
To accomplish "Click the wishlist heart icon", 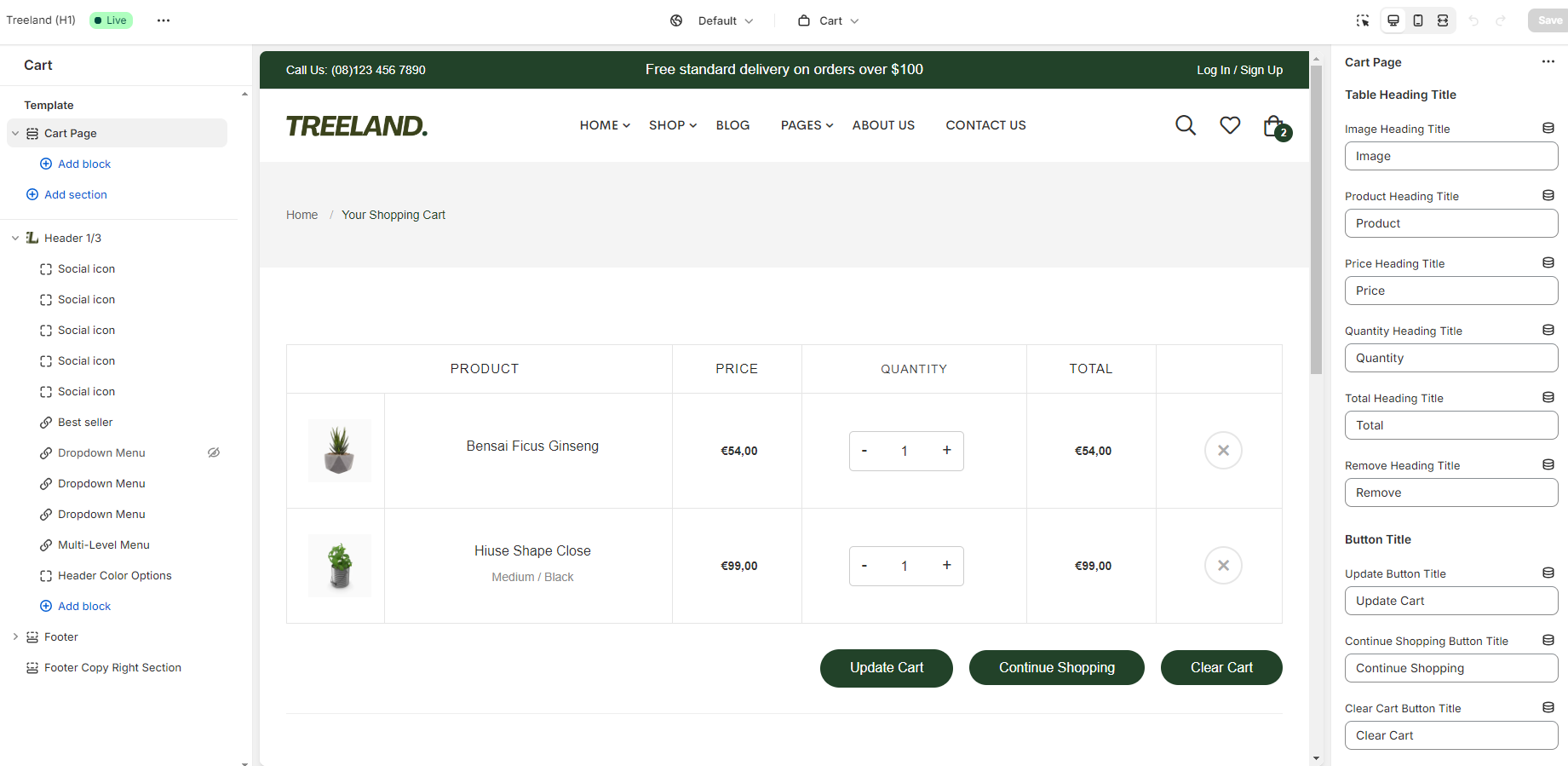I will pyautogui.click(x=1230, y=125).
